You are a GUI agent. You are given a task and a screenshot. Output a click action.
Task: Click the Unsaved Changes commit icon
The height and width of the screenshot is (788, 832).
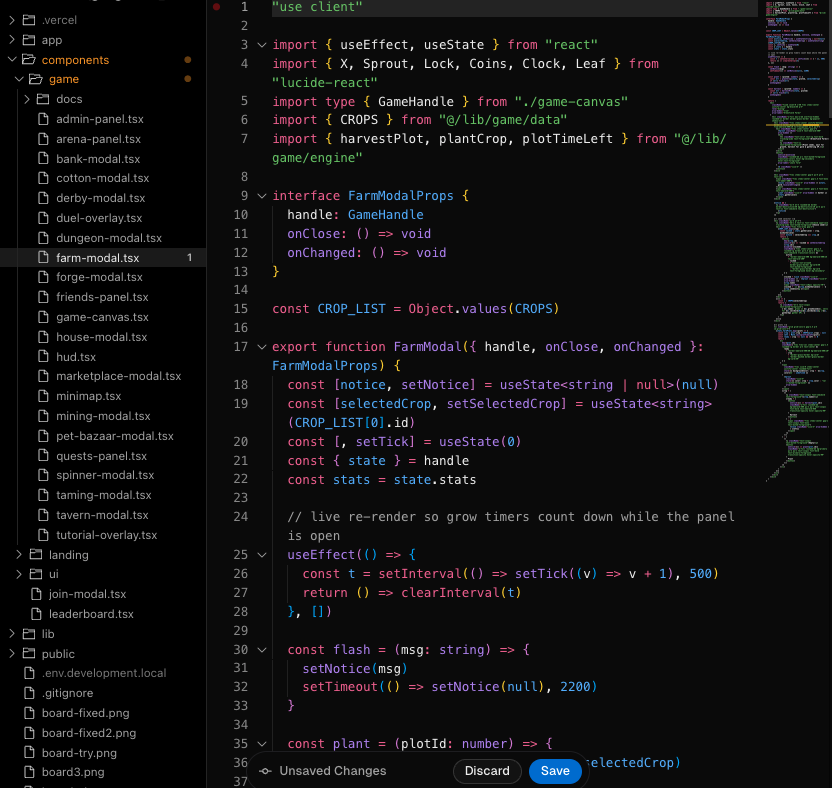click(x=265, y=771)
